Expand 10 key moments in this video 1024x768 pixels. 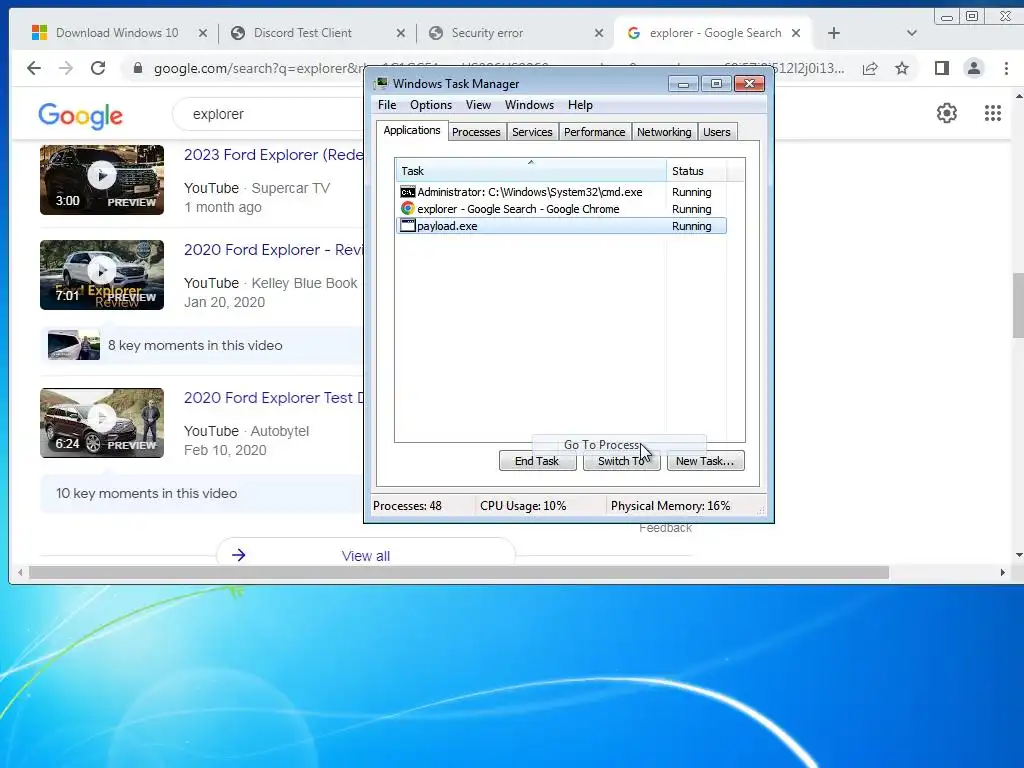(202, 494)
